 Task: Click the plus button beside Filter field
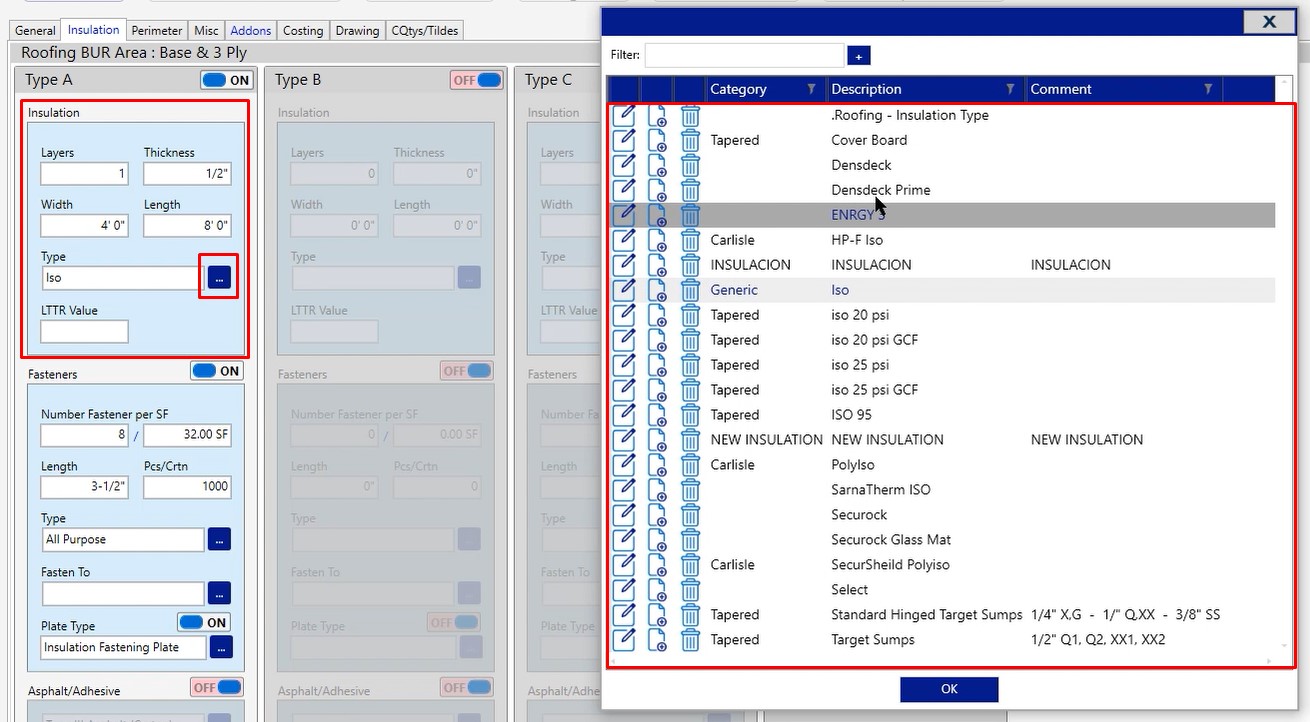pyautogui.click(x=858, y=56)
